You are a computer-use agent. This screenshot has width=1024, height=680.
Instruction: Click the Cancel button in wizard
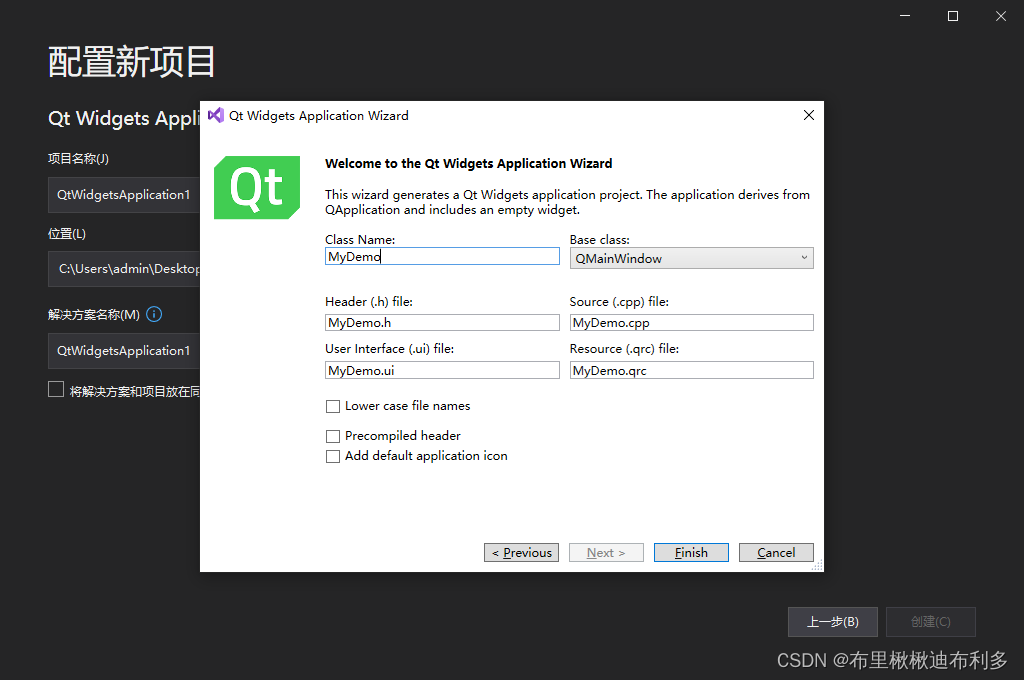(x=776, y=553)
